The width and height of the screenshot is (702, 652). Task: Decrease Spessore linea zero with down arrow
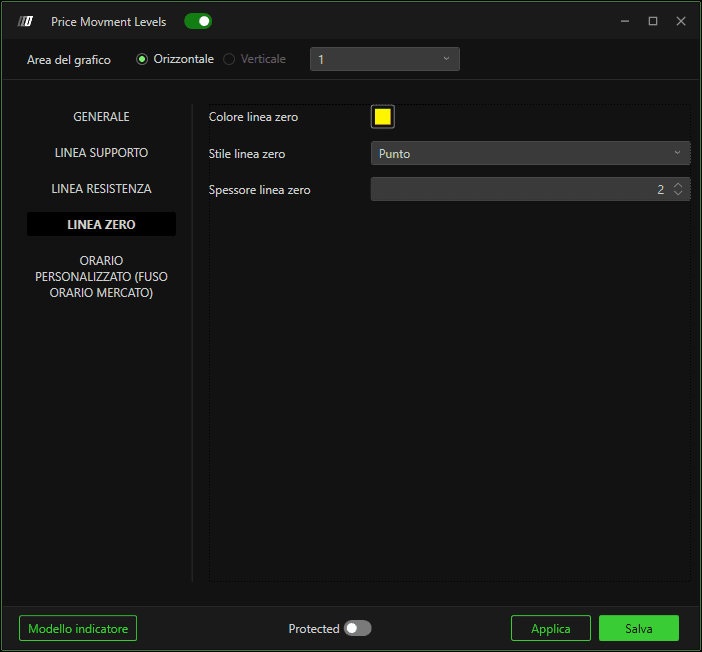tap(678, 193)
